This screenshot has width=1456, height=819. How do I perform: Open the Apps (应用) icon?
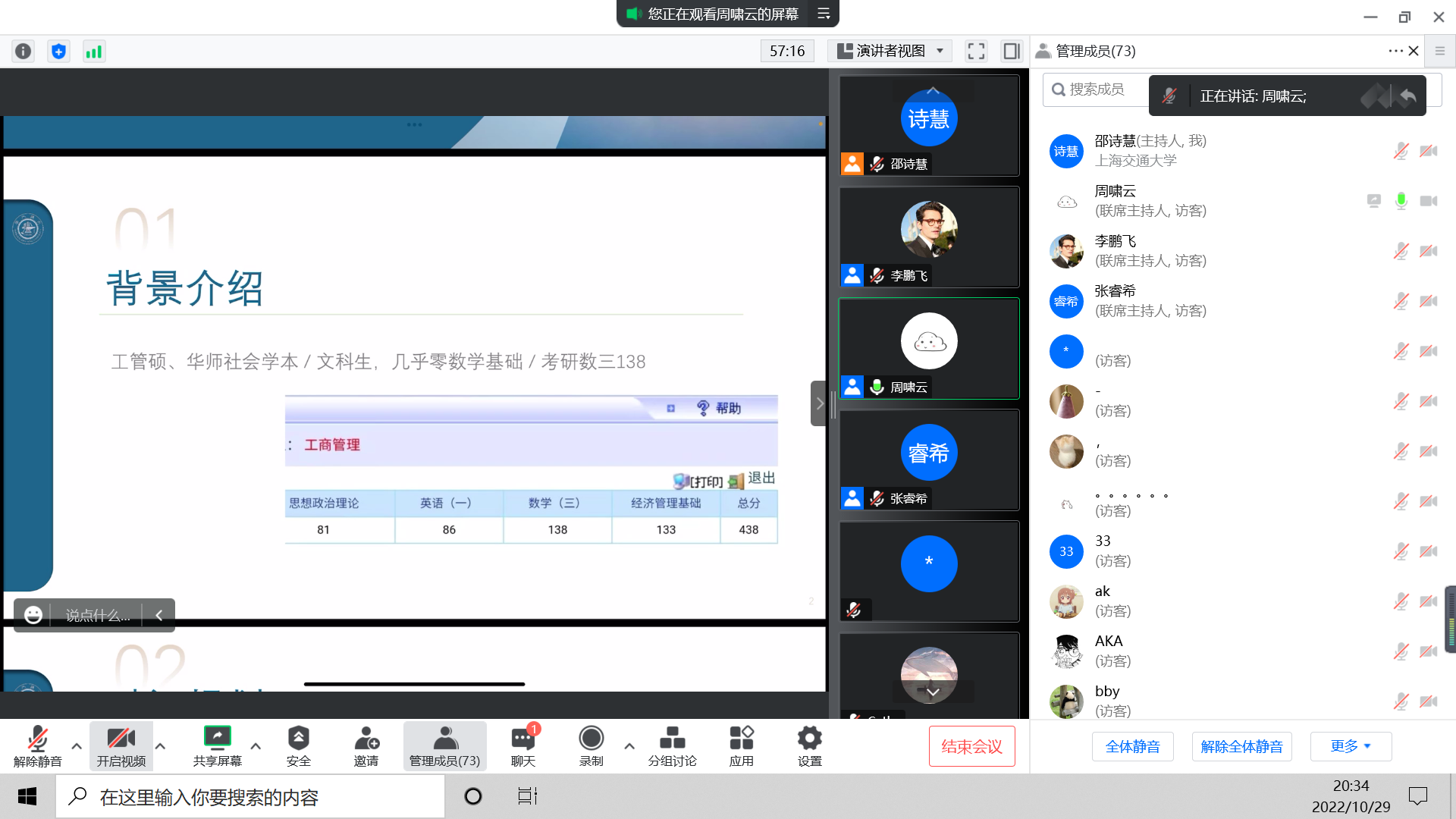tap(741, 738)
